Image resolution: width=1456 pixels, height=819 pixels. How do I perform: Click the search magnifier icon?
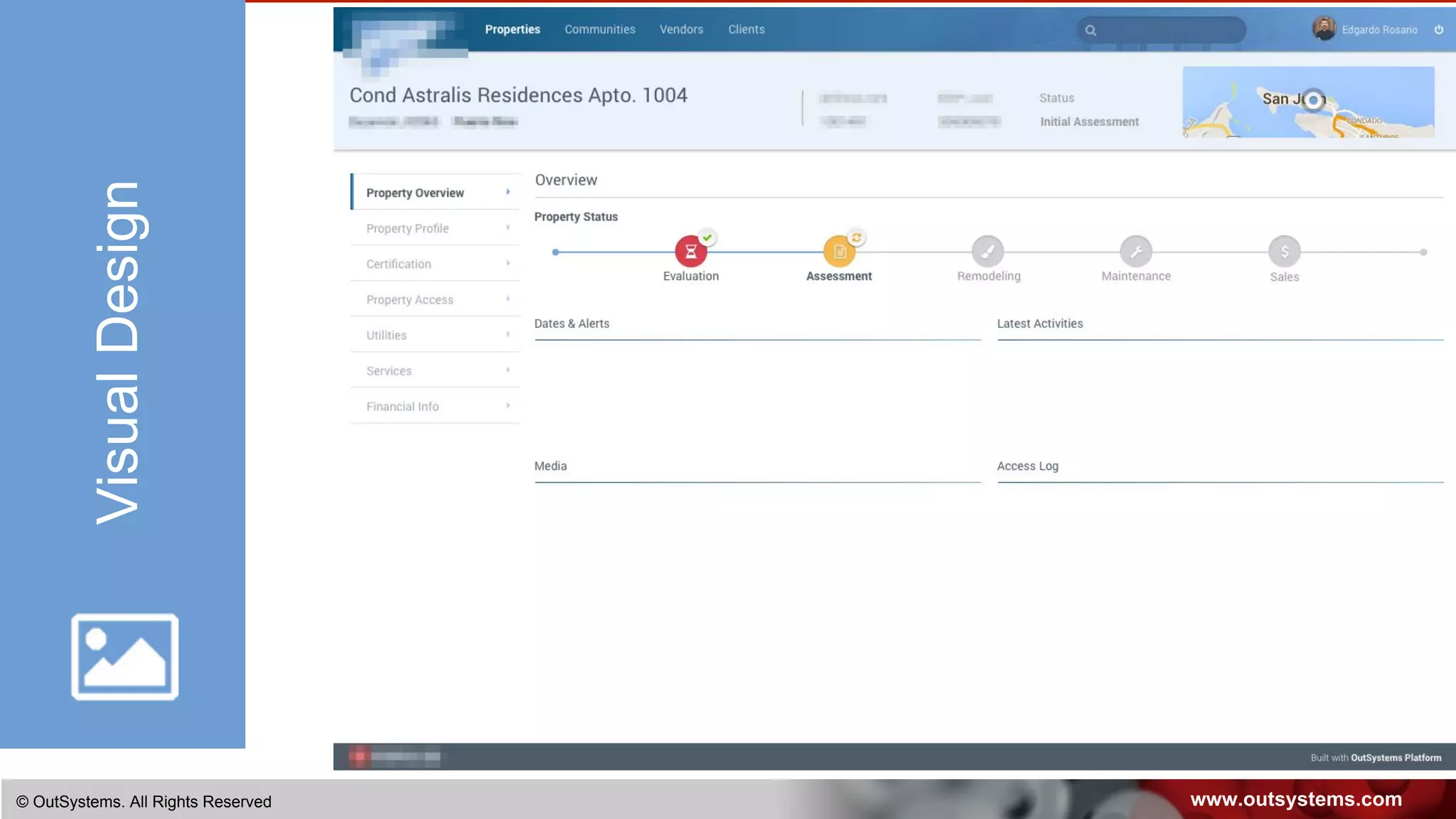click(1091, 31)
